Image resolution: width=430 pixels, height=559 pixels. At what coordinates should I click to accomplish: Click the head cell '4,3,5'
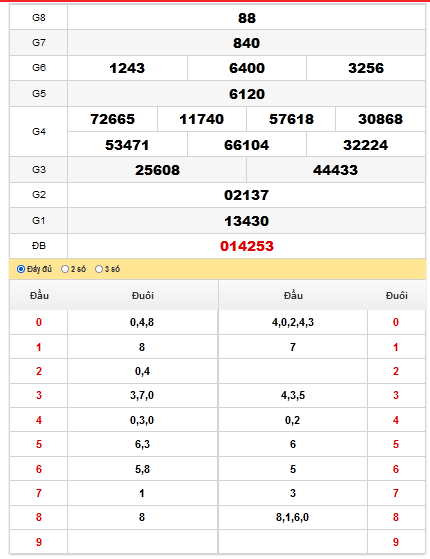[293, 395]
